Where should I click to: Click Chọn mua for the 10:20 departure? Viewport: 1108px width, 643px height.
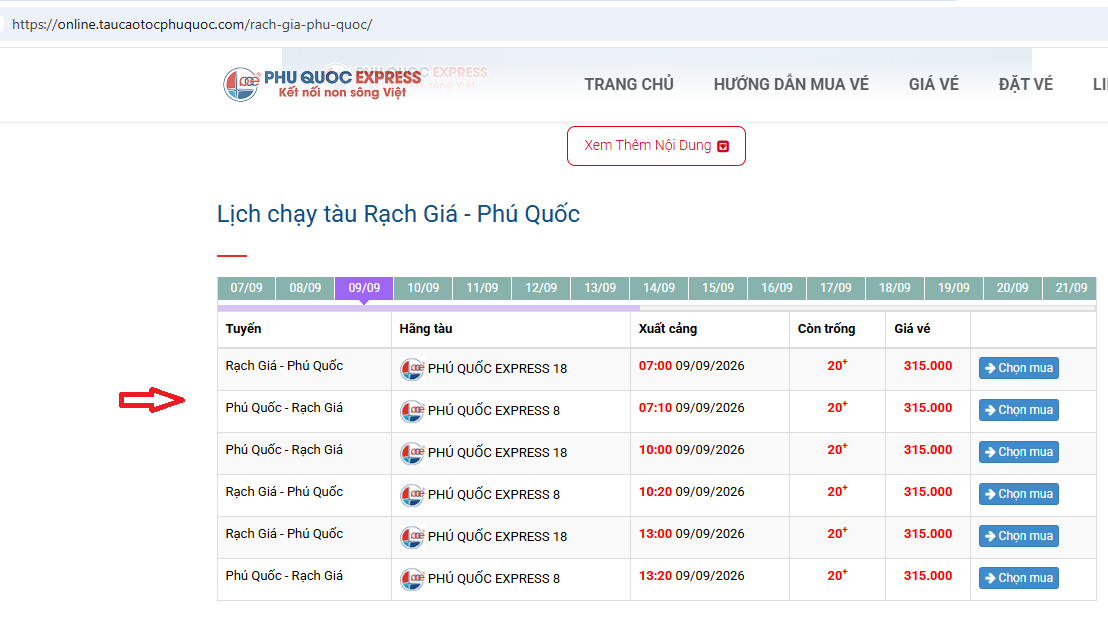pyautogui.click(x=1018, y=494)
